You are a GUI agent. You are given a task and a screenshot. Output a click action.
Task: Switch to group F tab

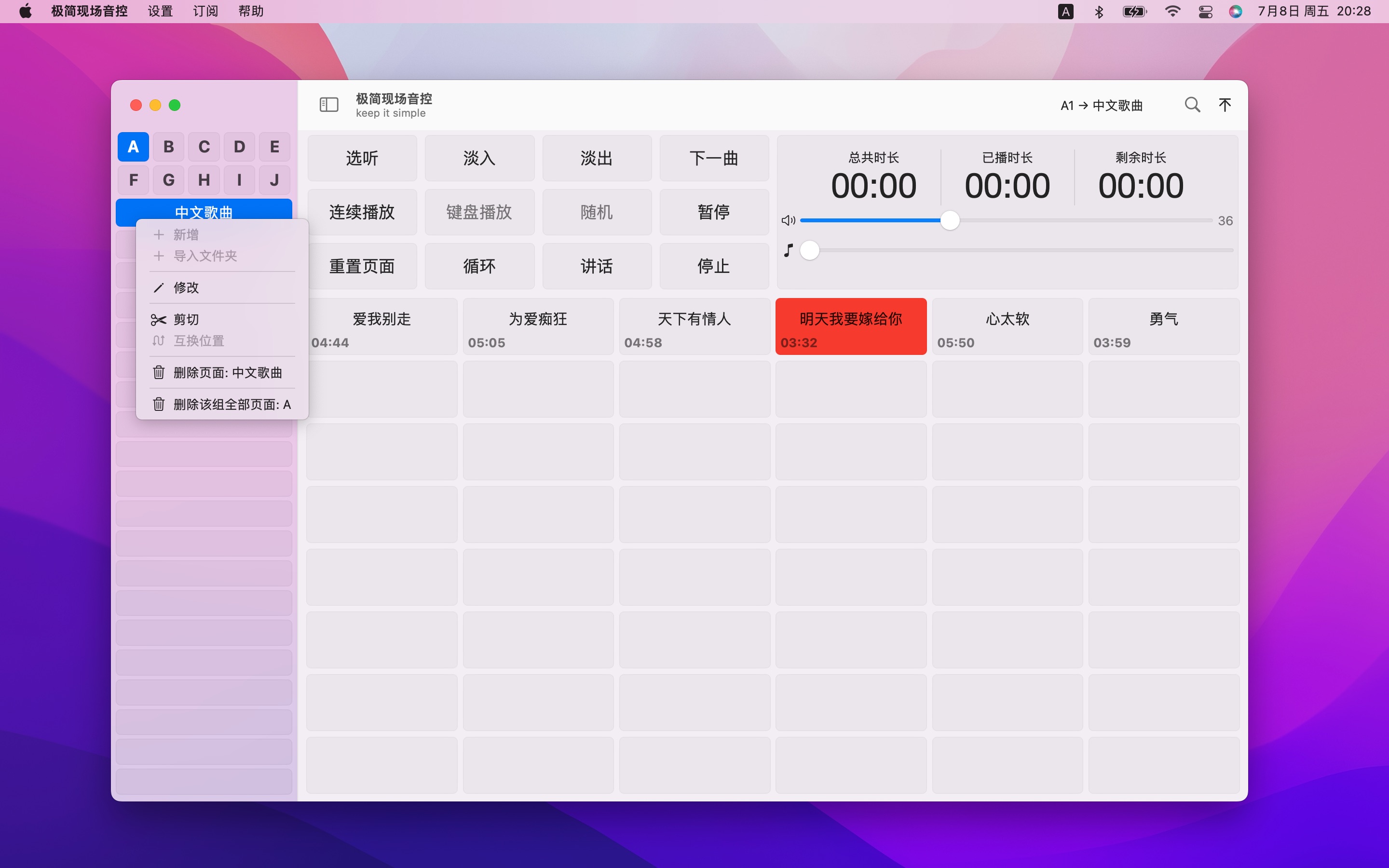point(133,180)
